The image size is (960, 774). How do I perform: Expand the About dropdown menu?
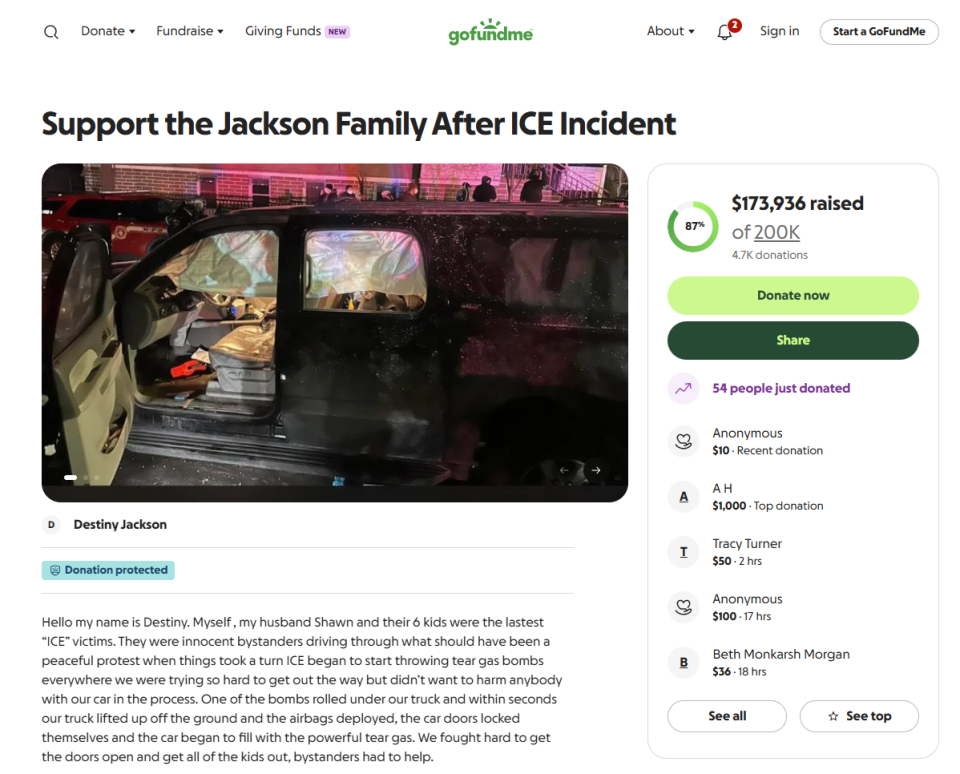tap(670, 31)
